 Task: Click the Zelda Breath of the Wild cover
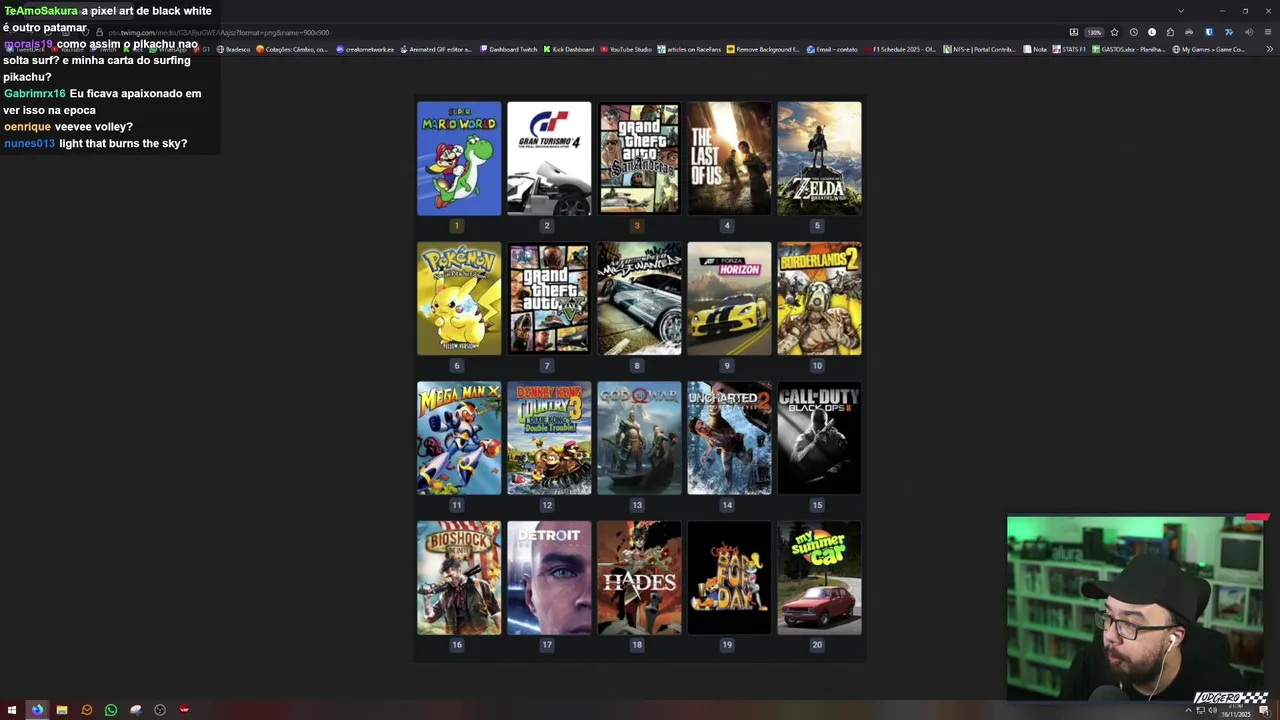click(x=819, y=158)
